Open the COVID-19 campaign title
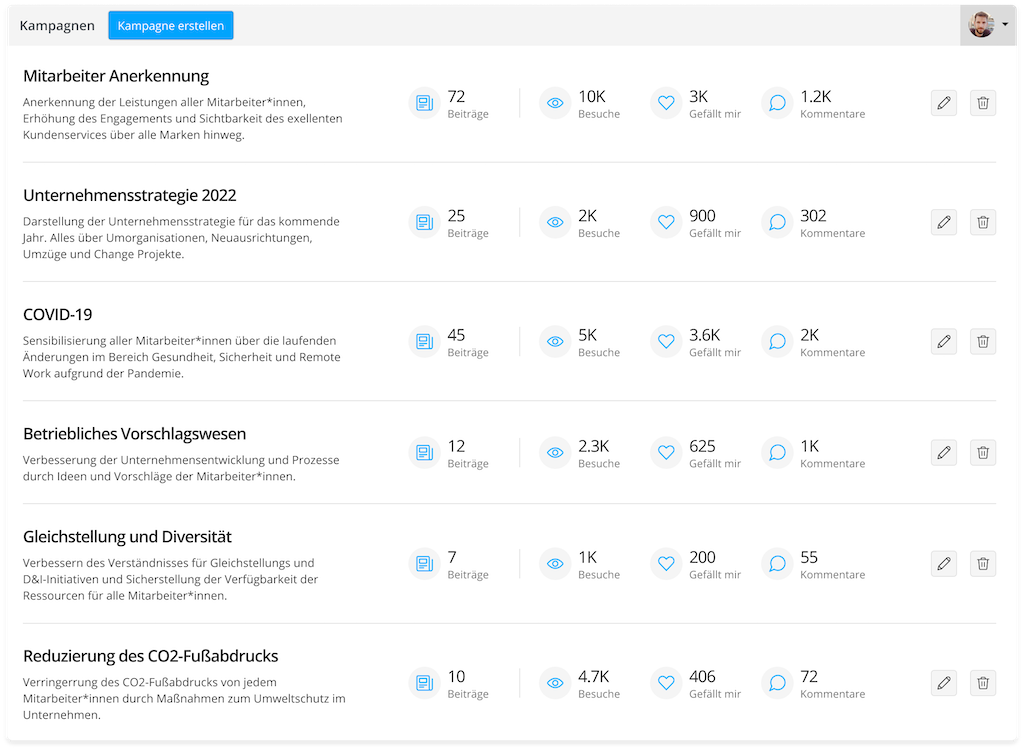The width and height of the screenshot is (1024, 750). tap(57, 314)
